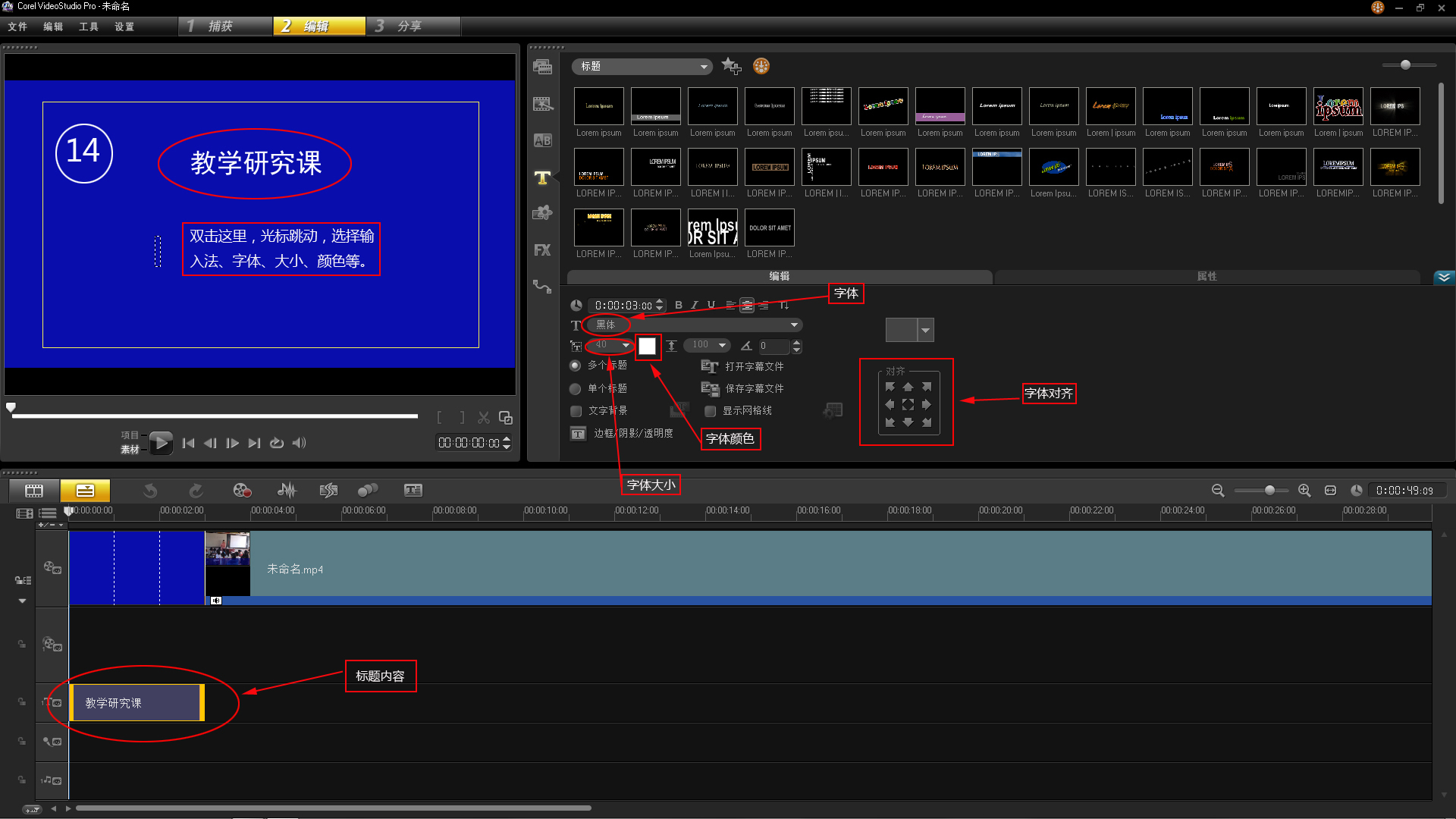The height and width of the screenshot is (819, 1456).
Task: Select the Title (T) library icon
Action: pos(542,177)
